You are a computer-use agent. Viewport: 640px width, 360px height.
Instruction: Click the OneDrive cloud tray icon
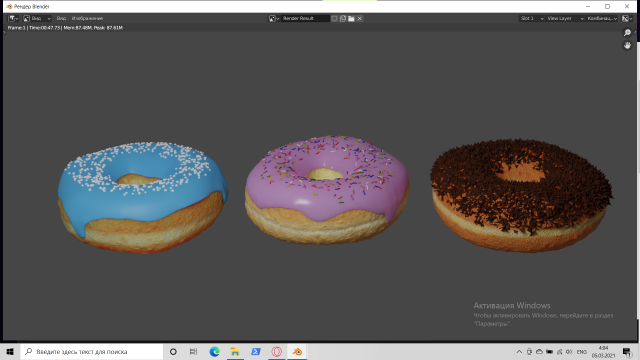pyautogui.click(x=539, y=351)
